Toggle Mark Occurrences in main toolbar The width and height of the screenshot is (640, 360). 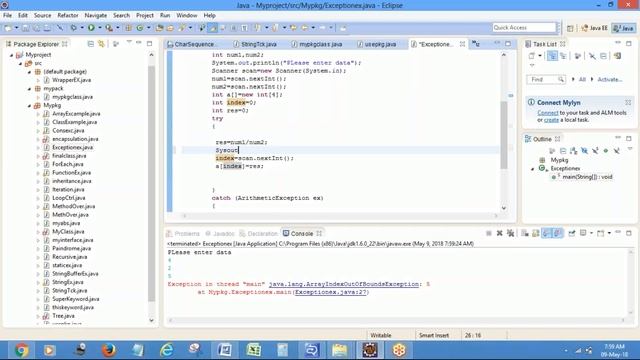click(212, 28)
